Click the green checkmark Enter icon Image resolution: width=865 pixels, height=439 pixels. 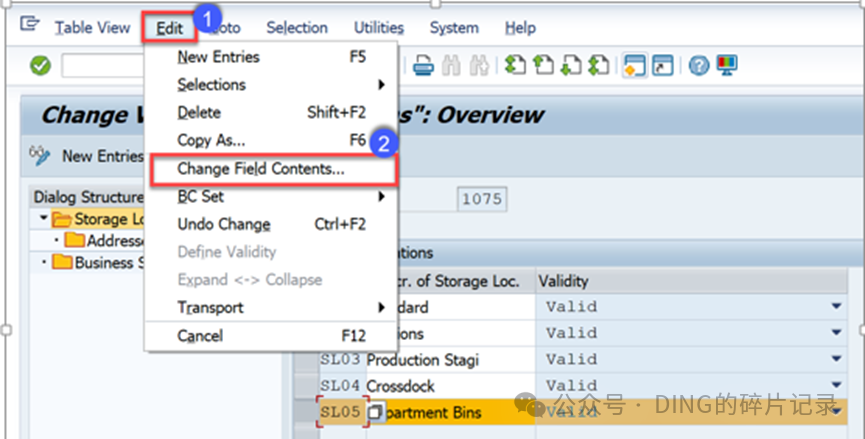click(40, 66)
